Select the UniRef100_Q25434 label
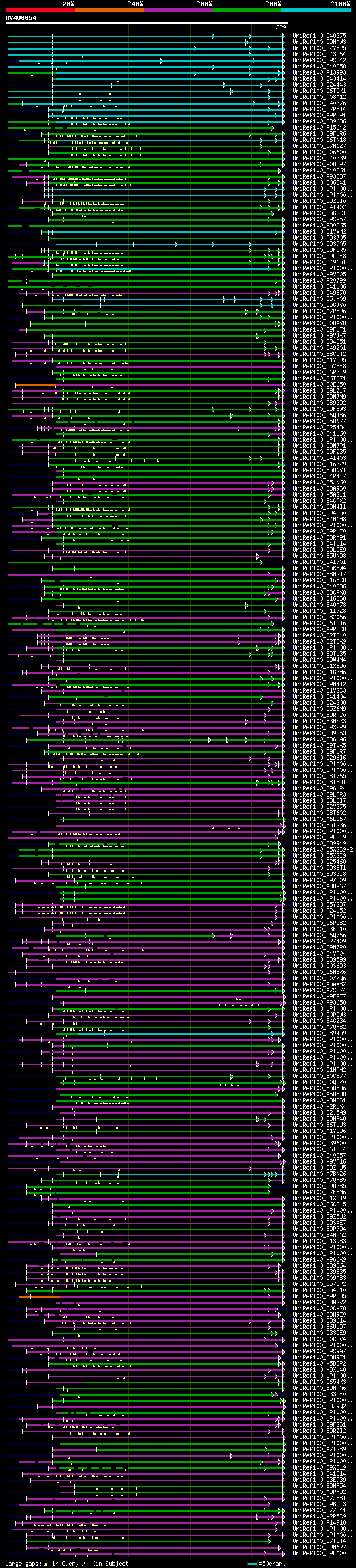This screenshot has width=356, height=1568. click(x=319, y=427)
